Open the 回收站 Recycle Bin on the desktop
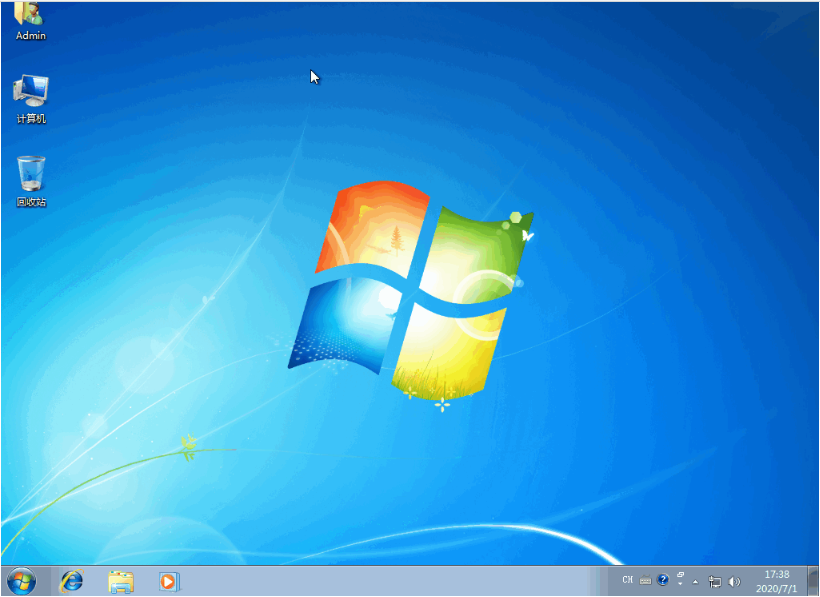This screenshot has height=597, width=820. point(31,172)
